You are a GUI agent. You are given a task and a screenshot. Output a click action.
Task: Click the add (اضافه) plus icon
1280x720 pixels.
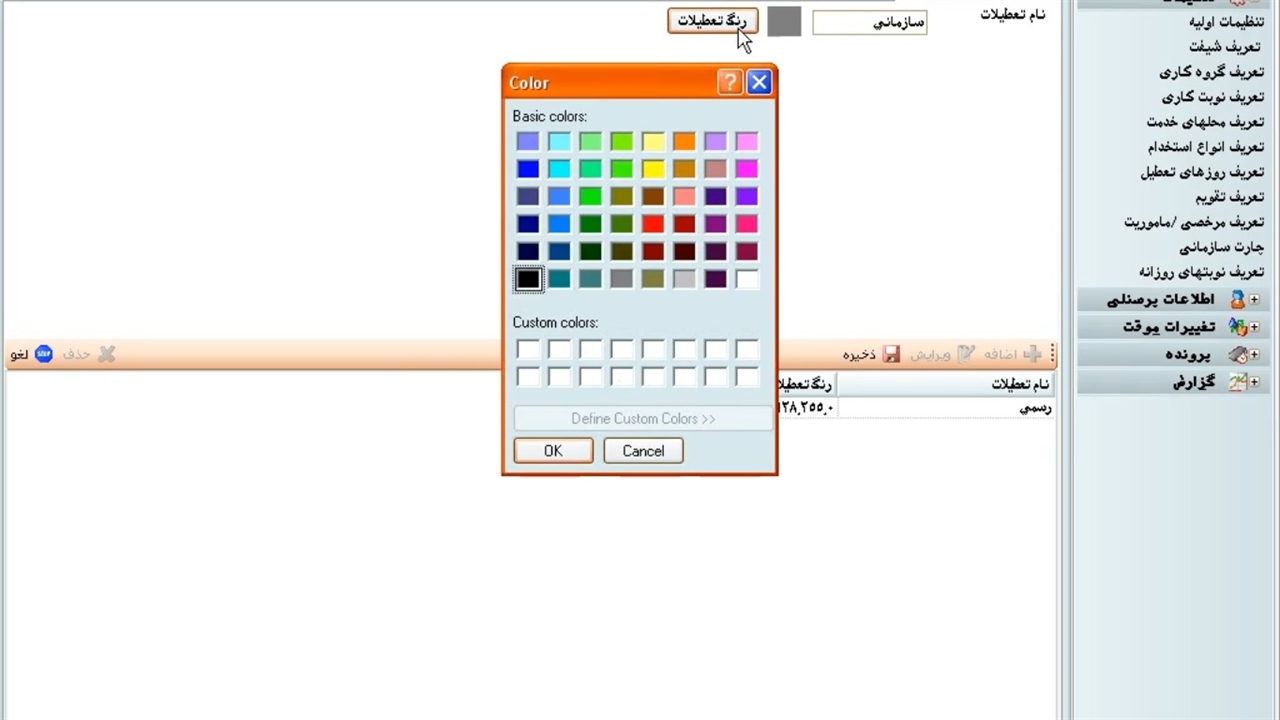click(x=1033, y=354)
